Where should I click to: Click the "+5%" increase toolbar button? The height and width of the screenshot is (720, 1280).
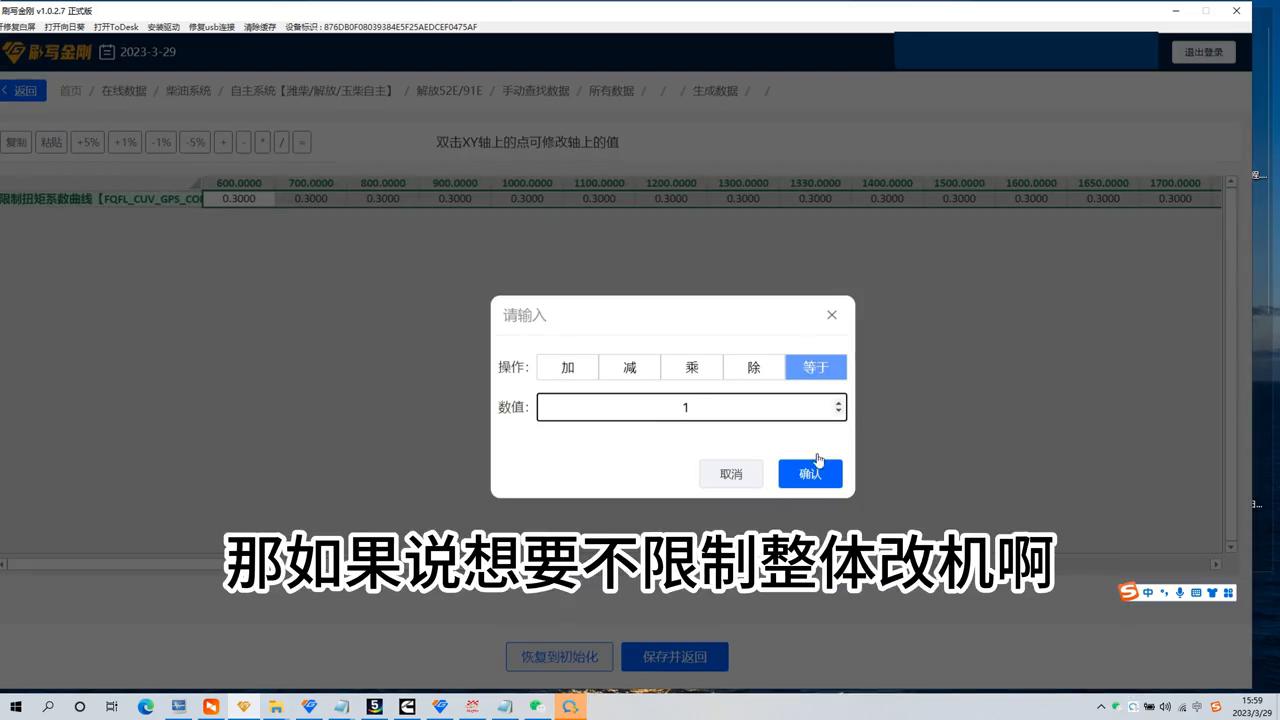(88, 142)
